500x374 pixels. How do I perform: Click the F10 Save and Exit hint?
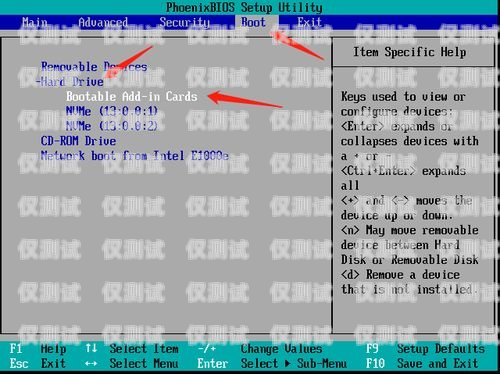pyautogui.click(x=422, y=363)
